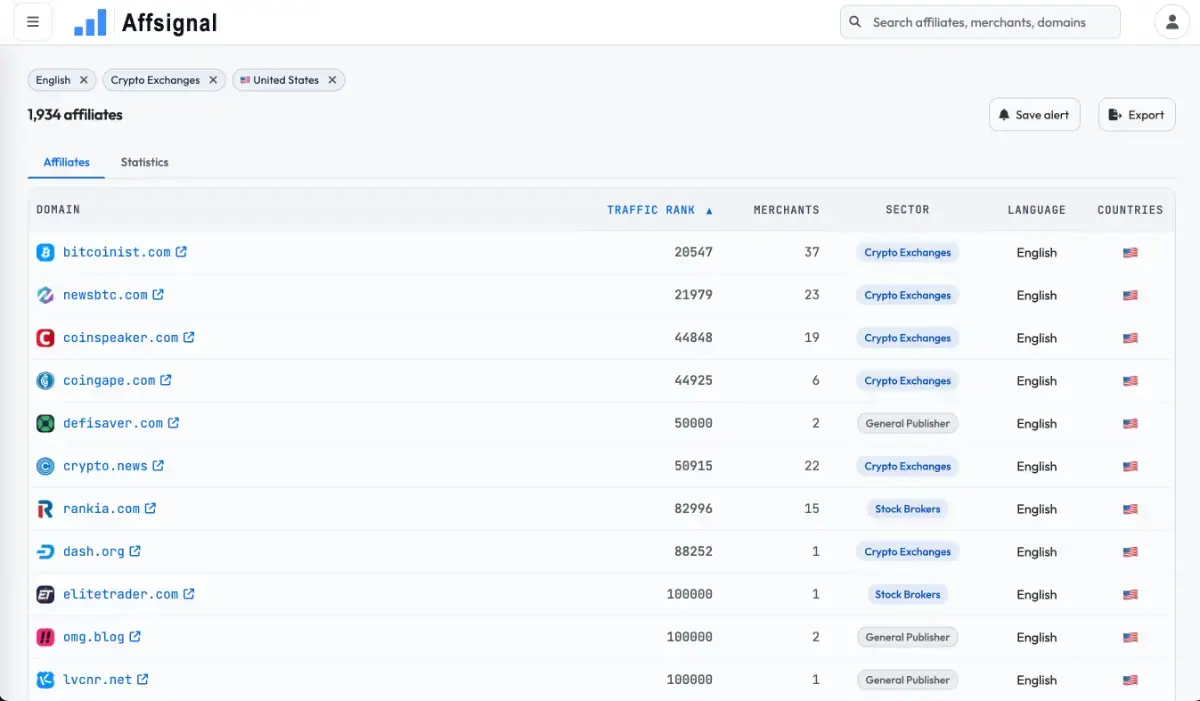Click the dash.org favicon
Viewport: 1200px width, 701px height.
pos(45,551)
